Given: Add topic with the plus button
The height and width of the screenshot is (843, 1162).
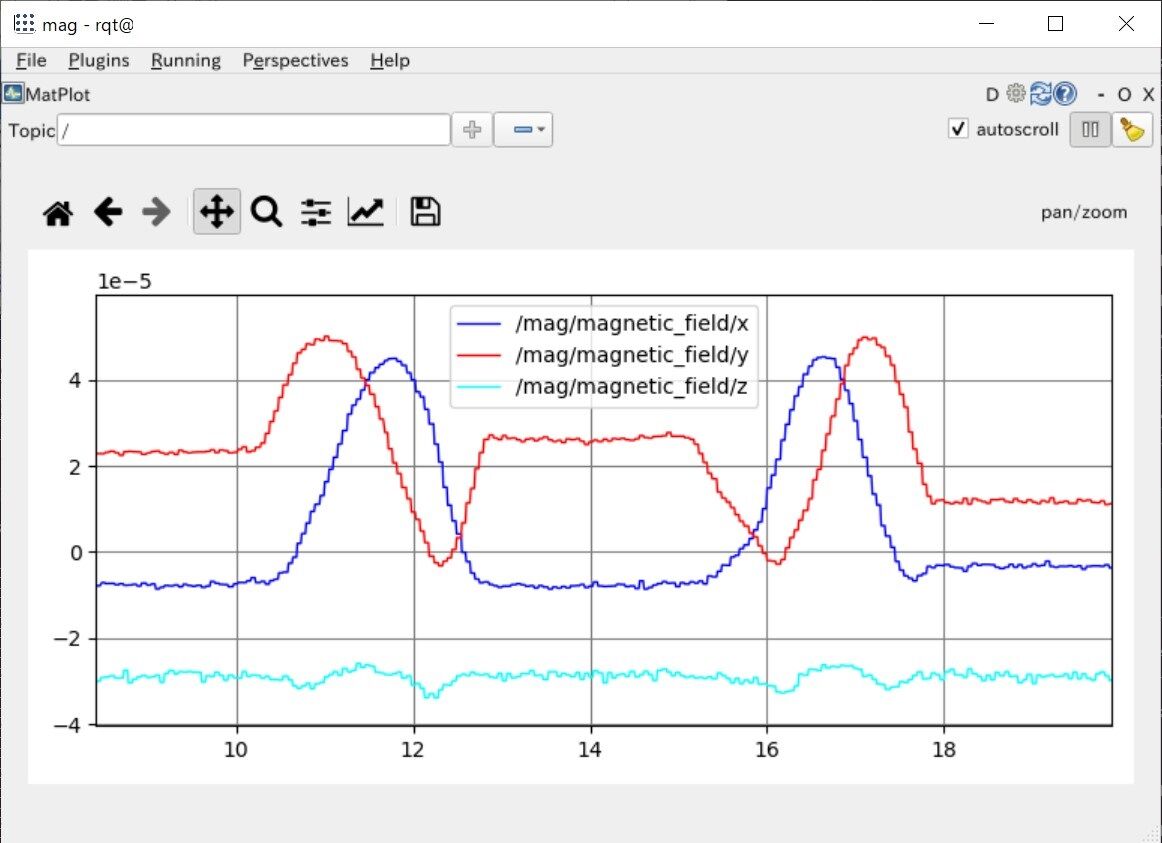Looking at the screenshot, I should coord(472,130).
